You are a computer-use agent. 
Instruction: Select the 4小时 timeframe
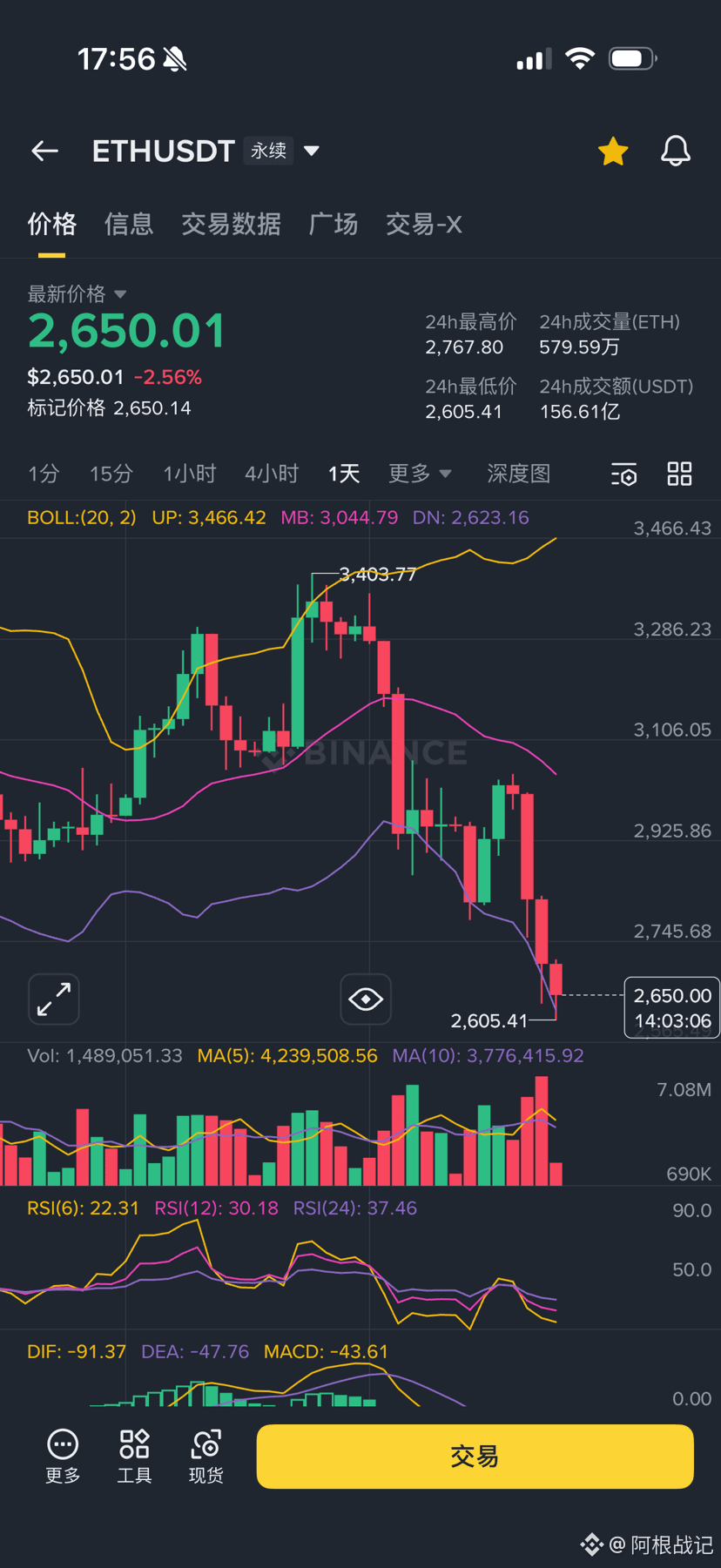tap(272, 474)
